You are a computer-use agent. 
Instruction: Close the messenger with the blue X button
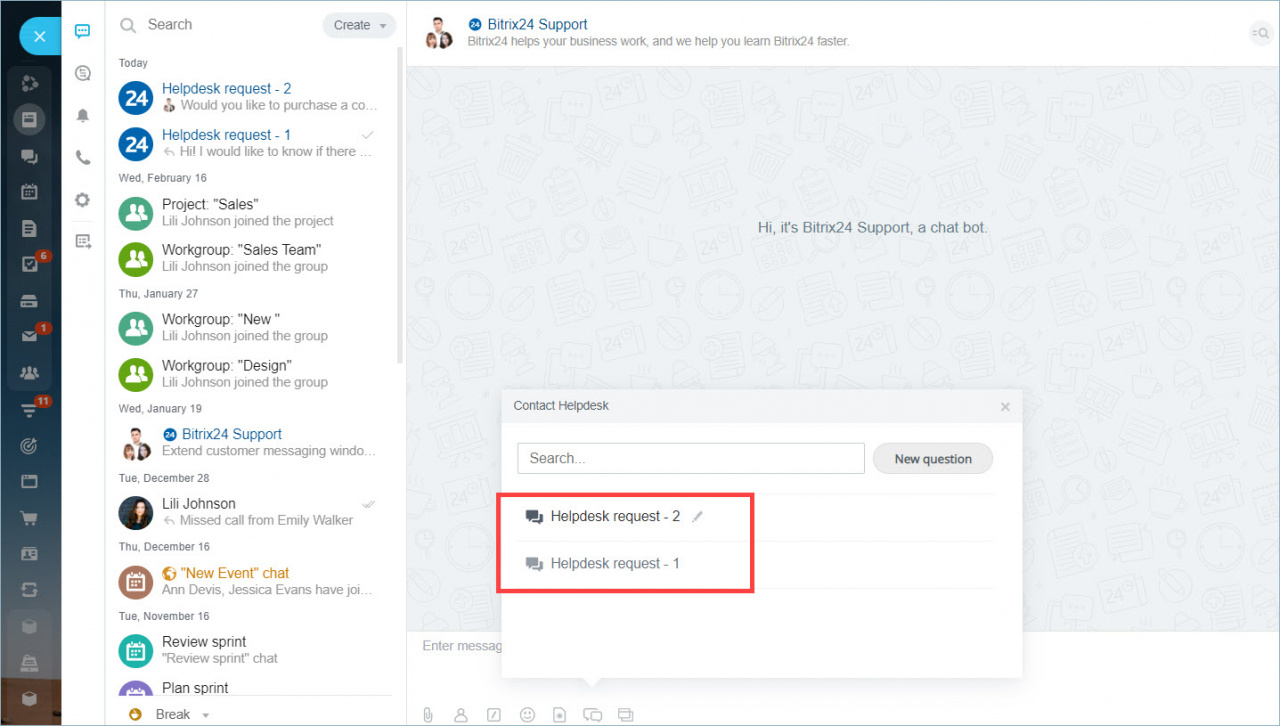click(x=39, y=37)
